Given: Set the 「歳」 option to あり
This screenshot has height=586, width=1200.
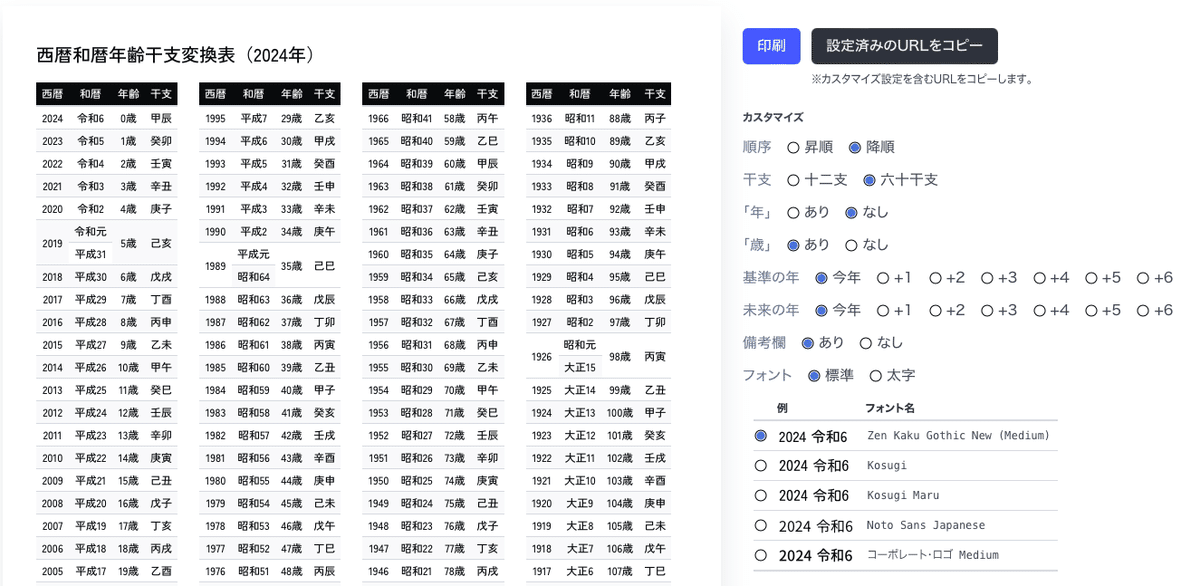Looking at the screenshot, I should 794,245.
